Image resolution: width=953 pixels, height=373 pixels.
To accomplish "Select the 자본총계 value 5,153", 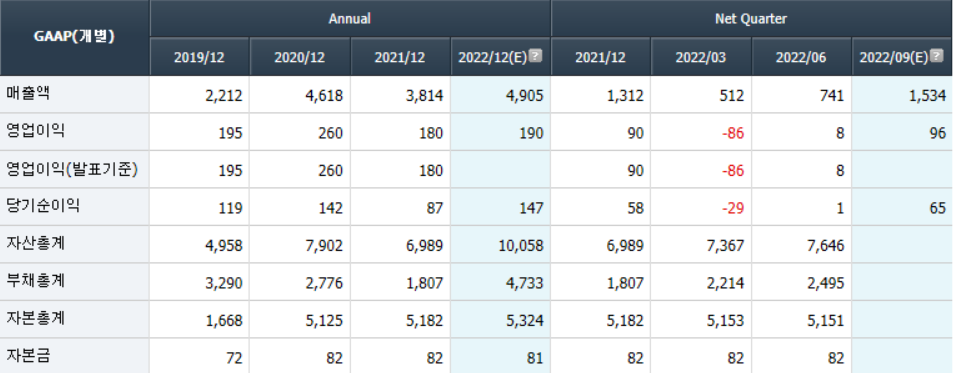I will (x=725, y=321).
